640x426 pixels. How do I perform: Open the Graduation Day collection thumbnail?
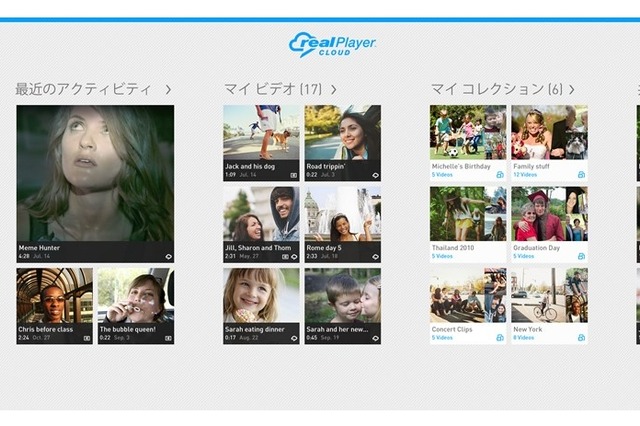pos(550,214)
